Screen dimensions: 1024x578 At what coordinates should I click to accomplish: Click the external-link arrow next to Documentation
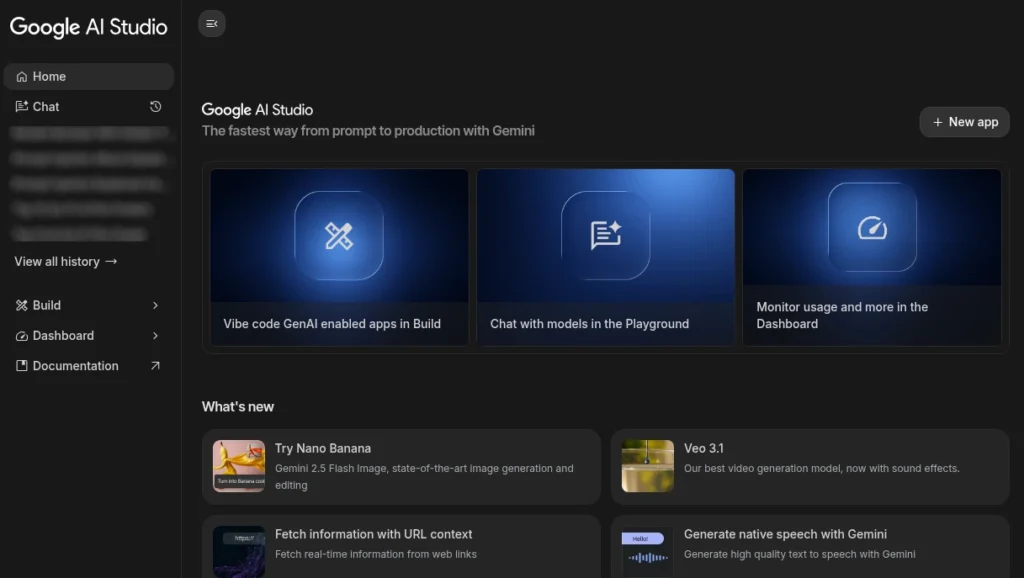154,366
